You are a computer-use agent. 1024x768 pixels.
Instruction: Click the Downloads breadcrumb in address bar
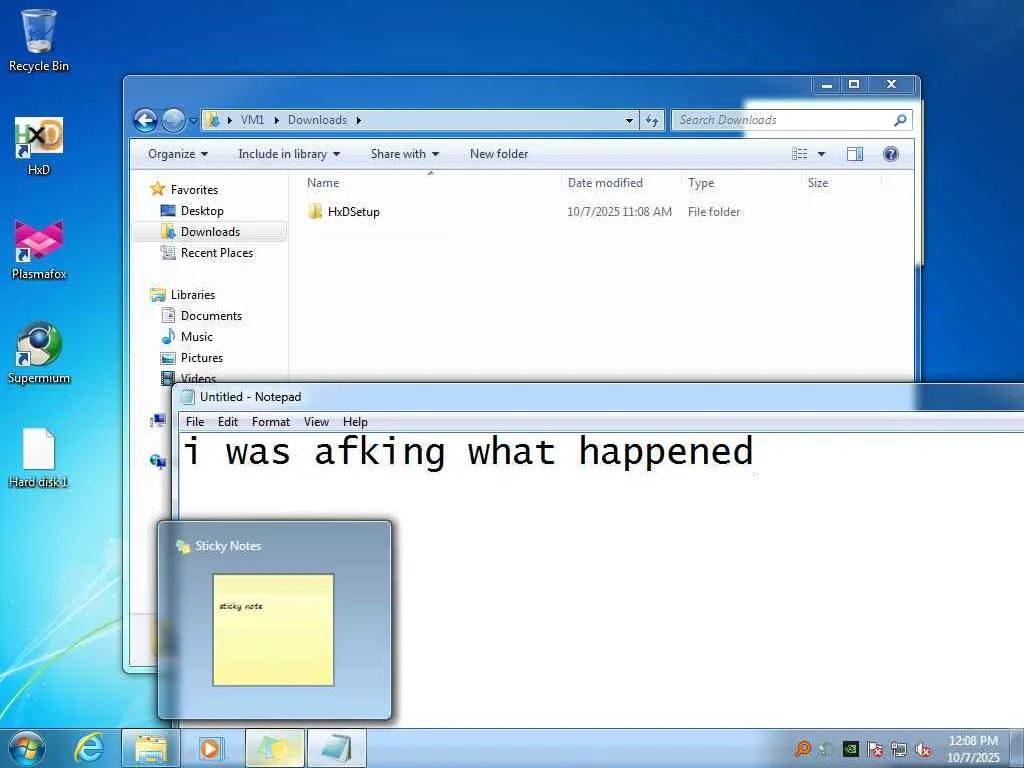(317, 120)
